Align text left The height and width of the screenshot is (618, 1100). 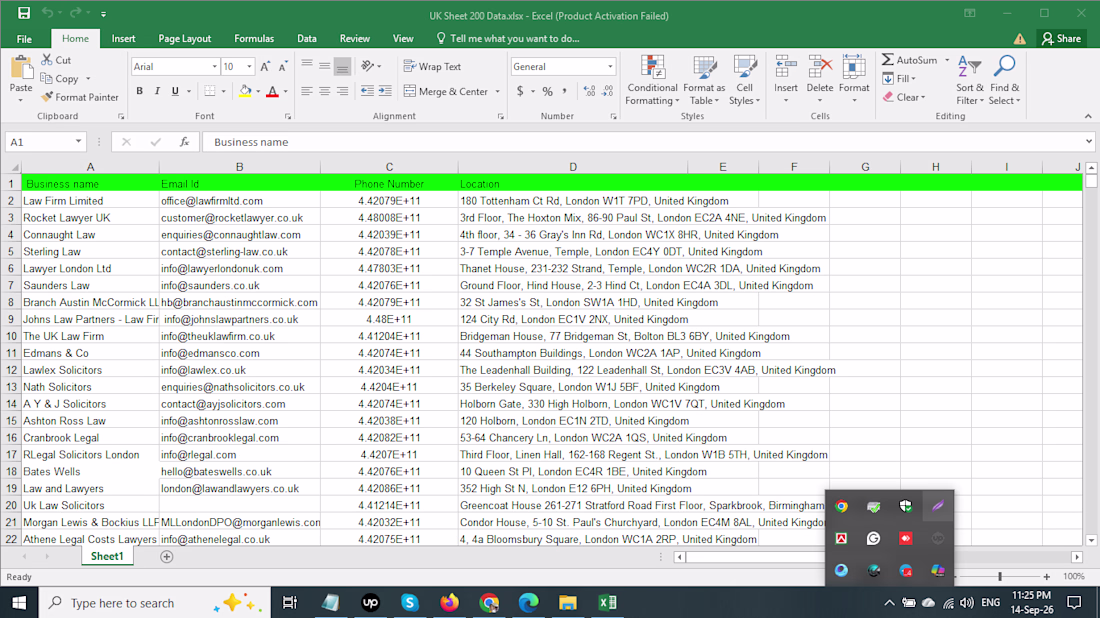pyautogui.click(x=307, y=91)
